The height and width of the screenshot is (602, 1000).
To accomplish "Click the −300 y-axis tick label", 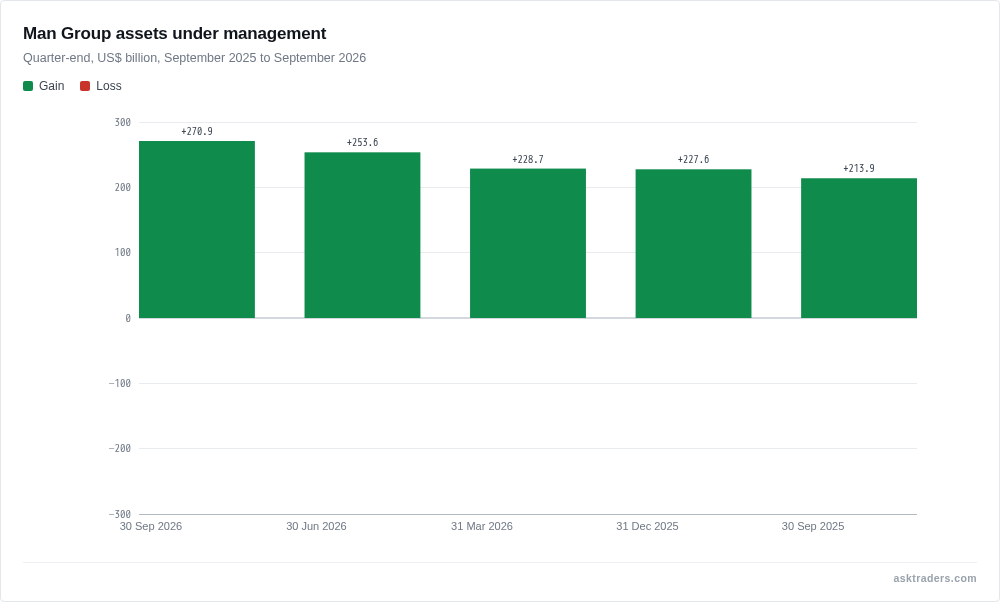I will 120,514.
